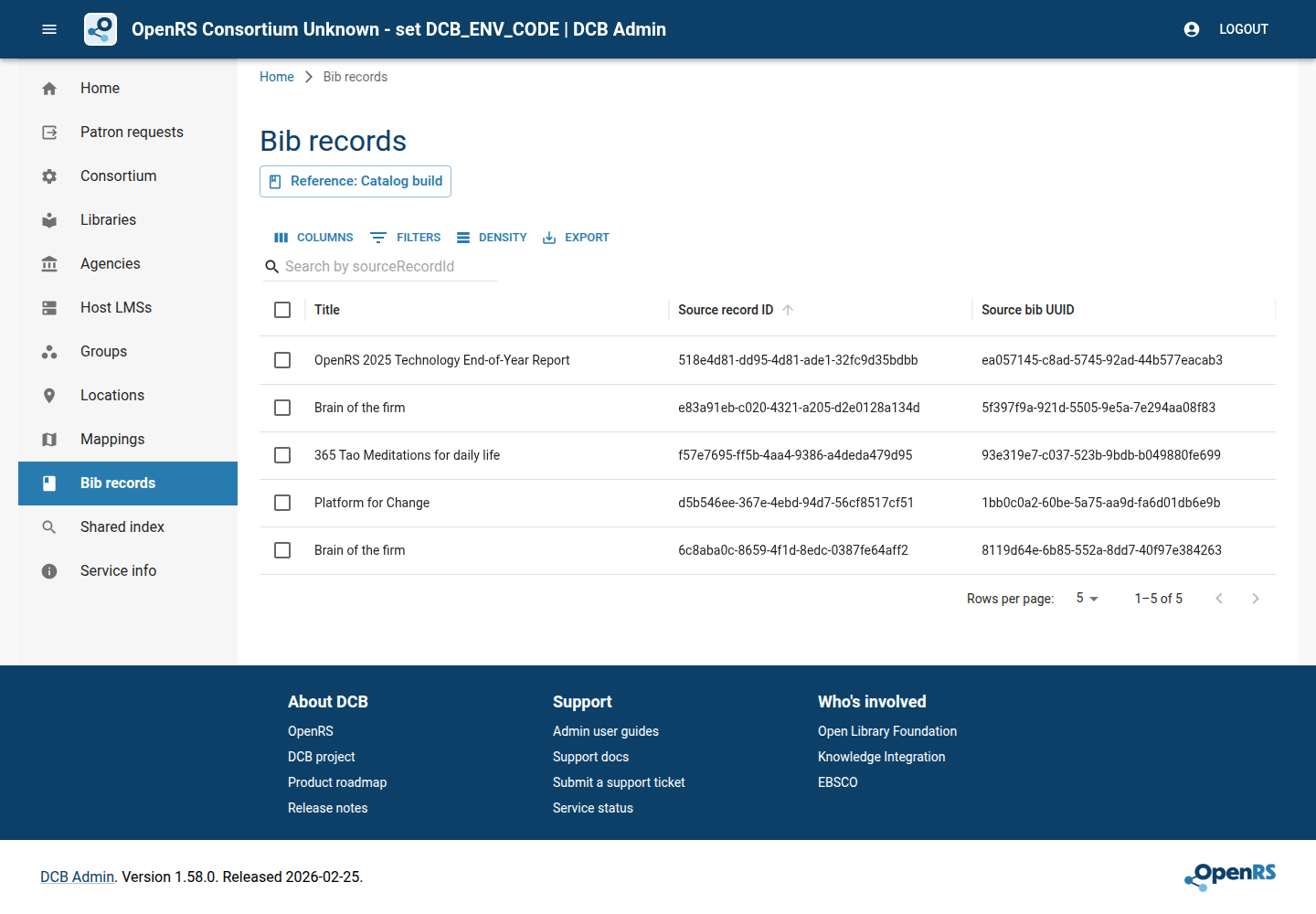Check the Brain of the firm row with ID e83a91eb
The width and height of the screenshot is (1316, 914).
tap(282, 408)
